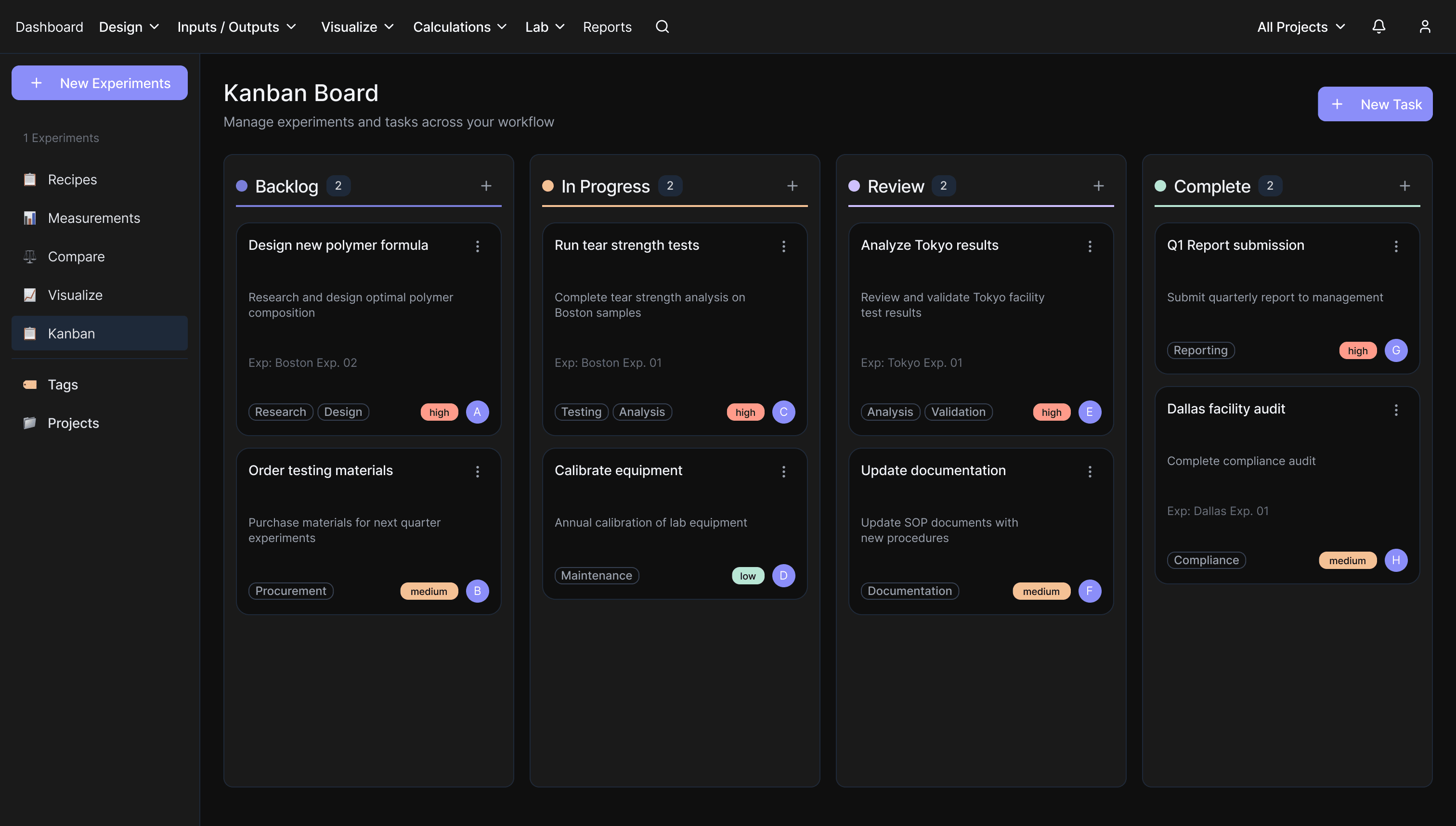Image resolution: width=1456 pixels, height=826 pixels.
Task: Click the search magnifier icon
Action: (x=662, y=26)
